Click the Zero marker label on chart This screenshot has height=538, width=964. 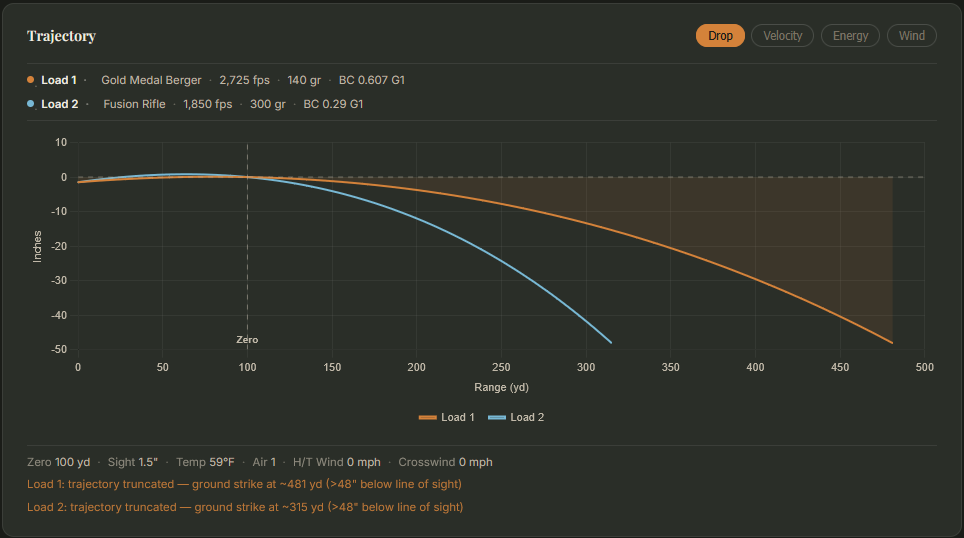point(247,339)
